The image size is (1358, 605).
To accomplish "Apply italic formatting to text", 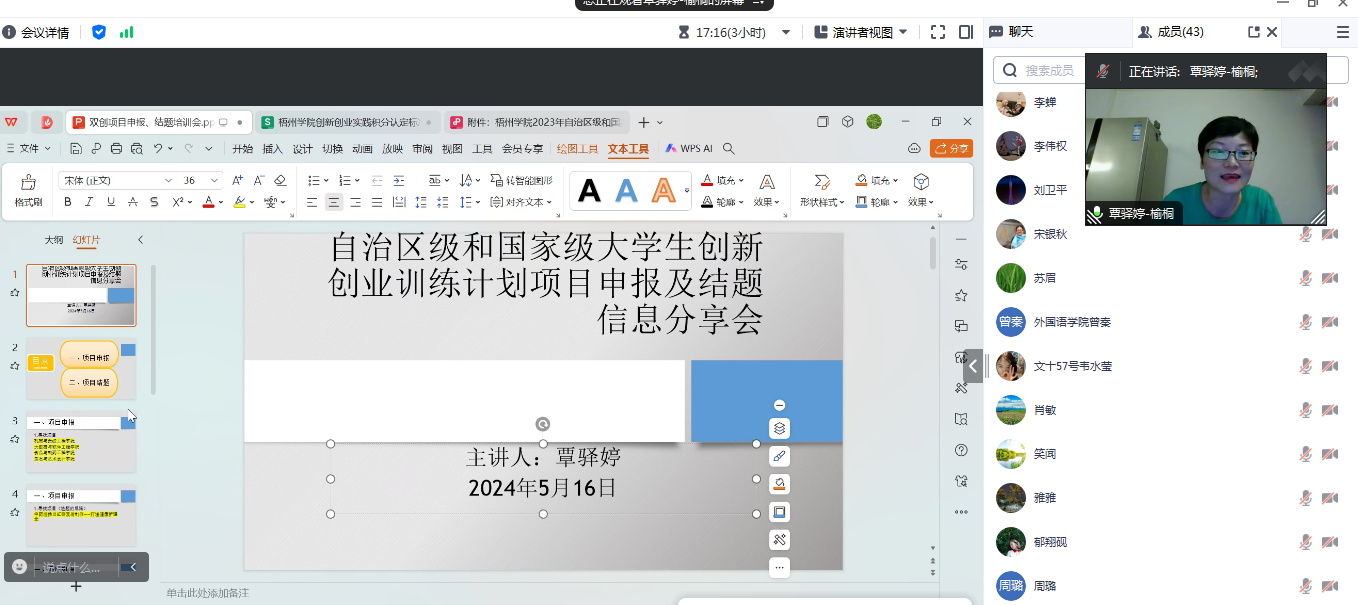I will click(89, 202).
